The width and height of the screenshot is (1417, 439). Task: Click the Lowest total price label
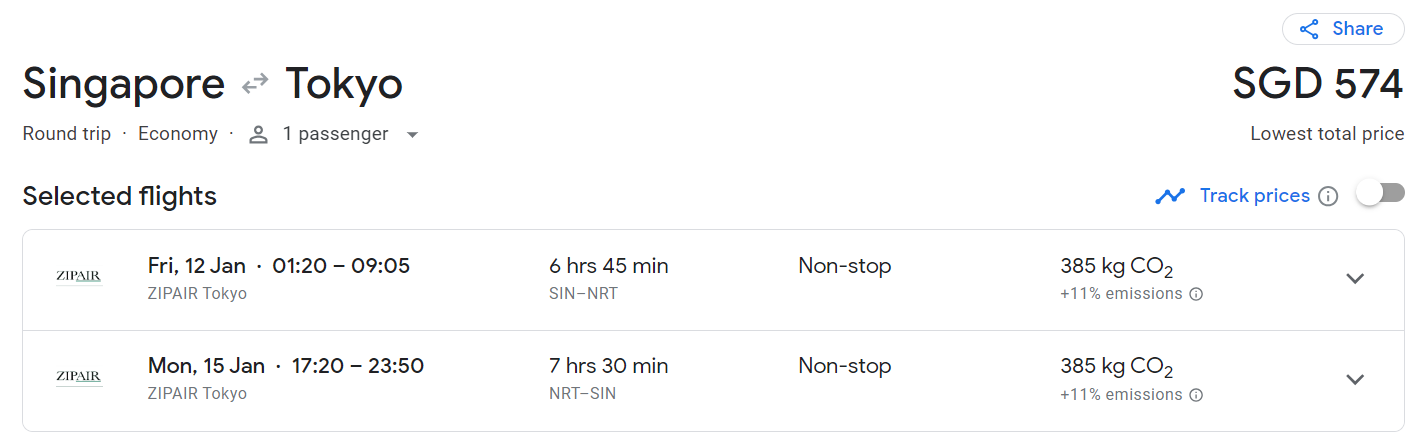(1327, 134)
